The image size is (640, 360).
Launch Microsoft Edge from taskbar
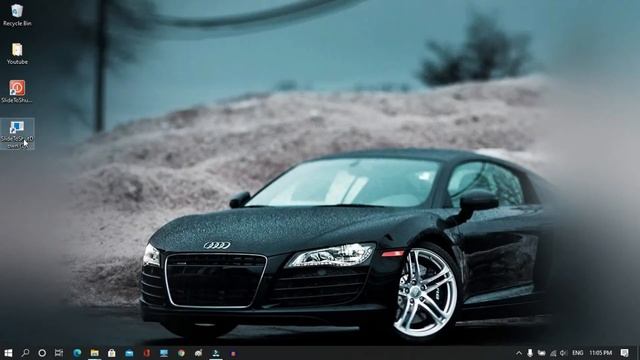(x=77, y=353)
